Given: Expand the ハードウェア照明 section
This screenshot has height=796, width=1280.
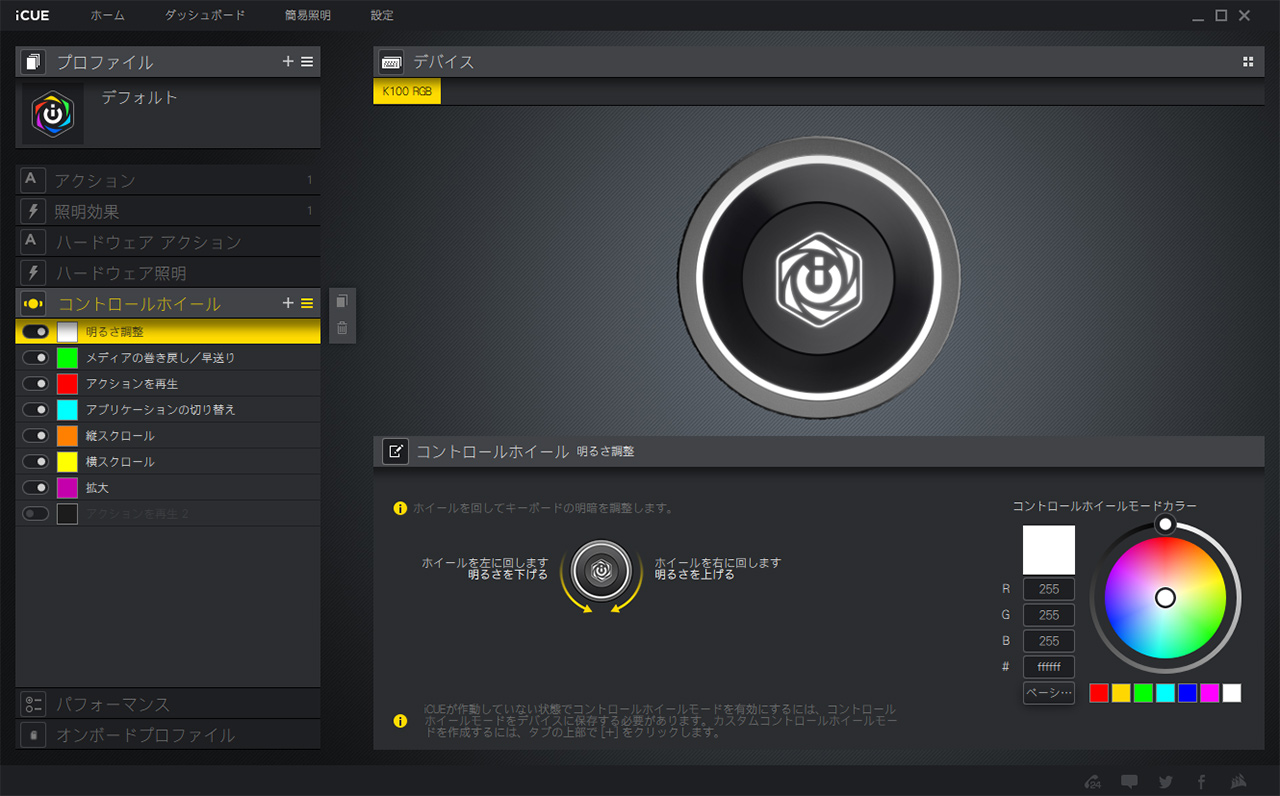Looking at the screenshot, I should [x=168, y=273].
